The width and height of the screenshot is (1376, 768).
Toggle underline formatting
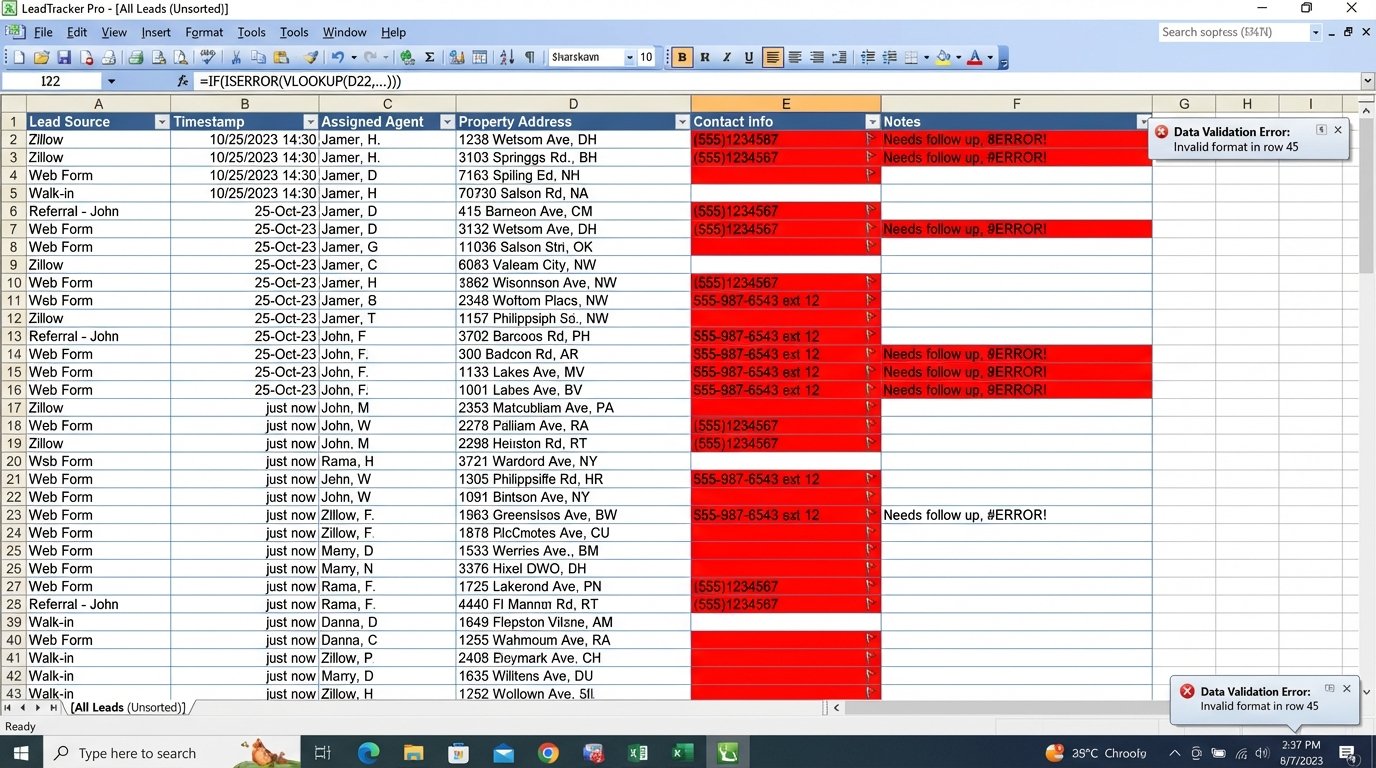tap(750, 57)
